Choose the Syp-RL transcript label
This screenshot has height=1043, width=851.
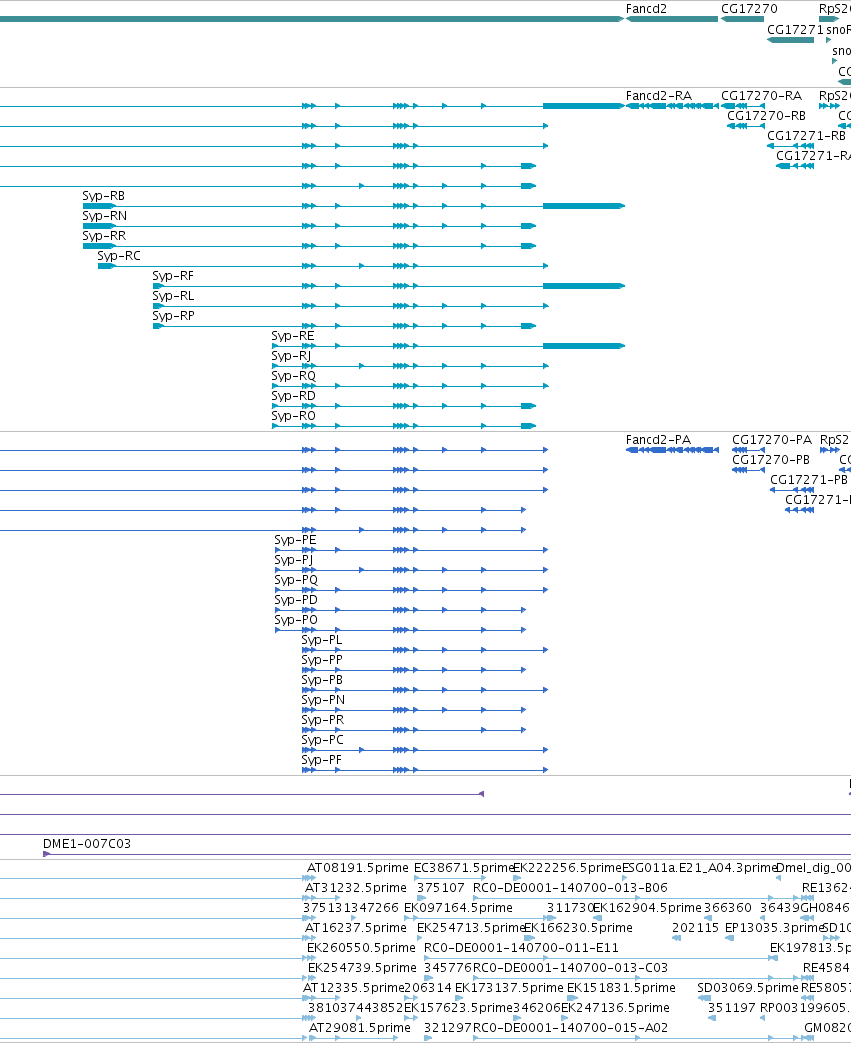tap(173, 295)
